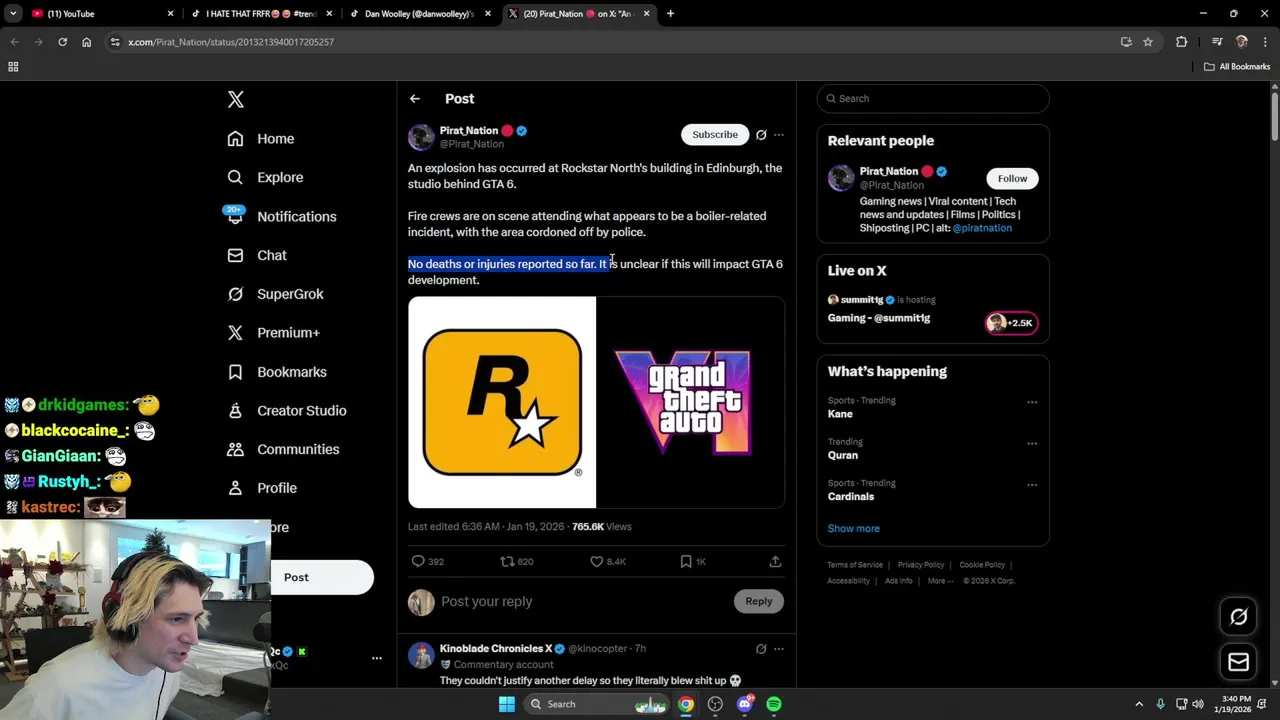Image resolution: width=1280 pixels, height=720 pixels.
Task: Open Discord from the taskbar
Action: 744,704
